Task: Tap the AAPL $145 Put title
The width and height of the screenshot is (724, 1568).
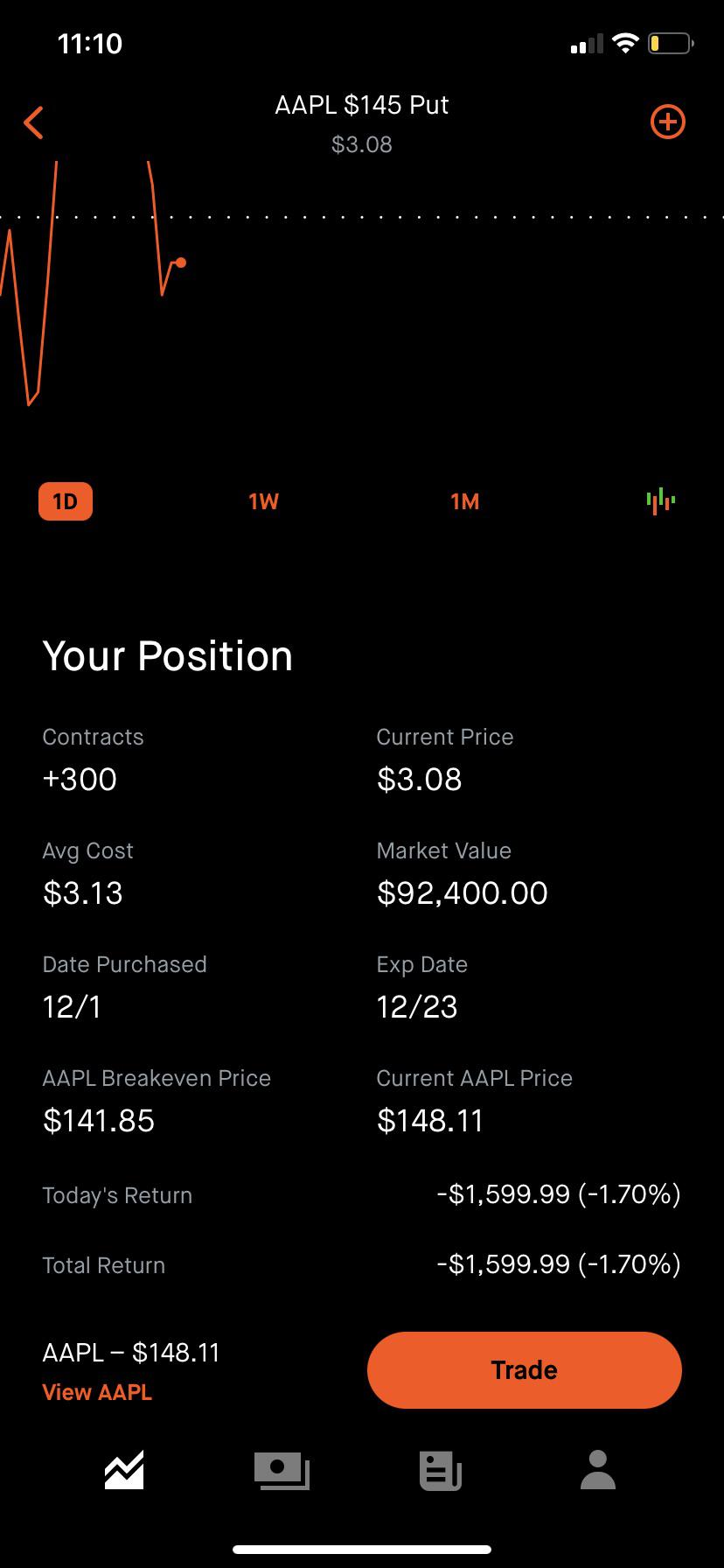Action: pyautogui.click(x=361, y=106)
